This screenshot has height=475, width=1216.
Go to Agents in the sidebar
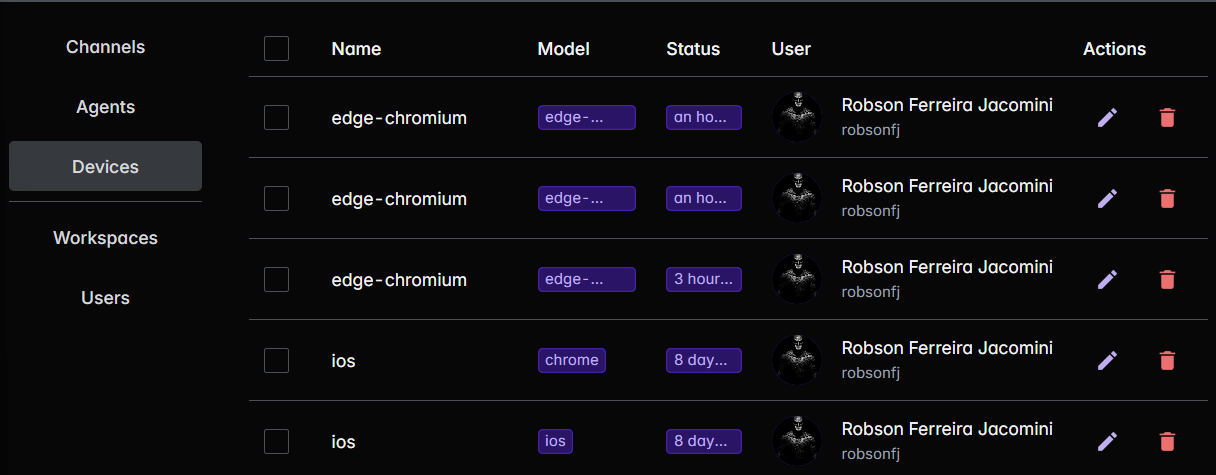[105, 107]
